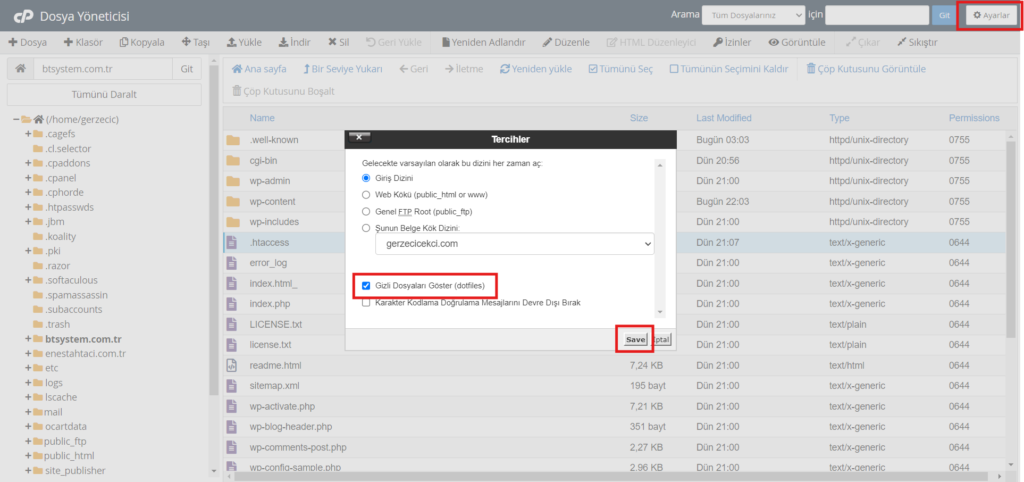The image size is (1024, 482).
Task: Expand the .cpanel tree folder
Action: coord(28,178)
